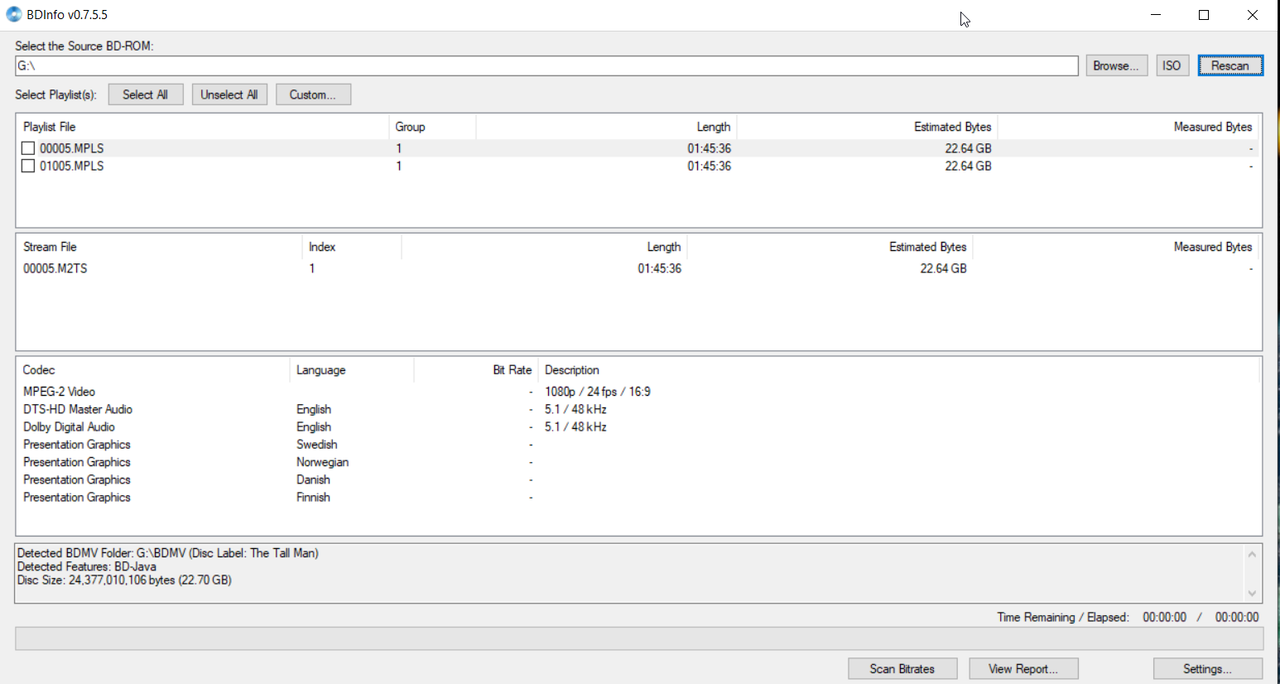Click the Description column header
Image resolution: width=1280 pixels, height=684 pixels.
(x=898, y=370)
